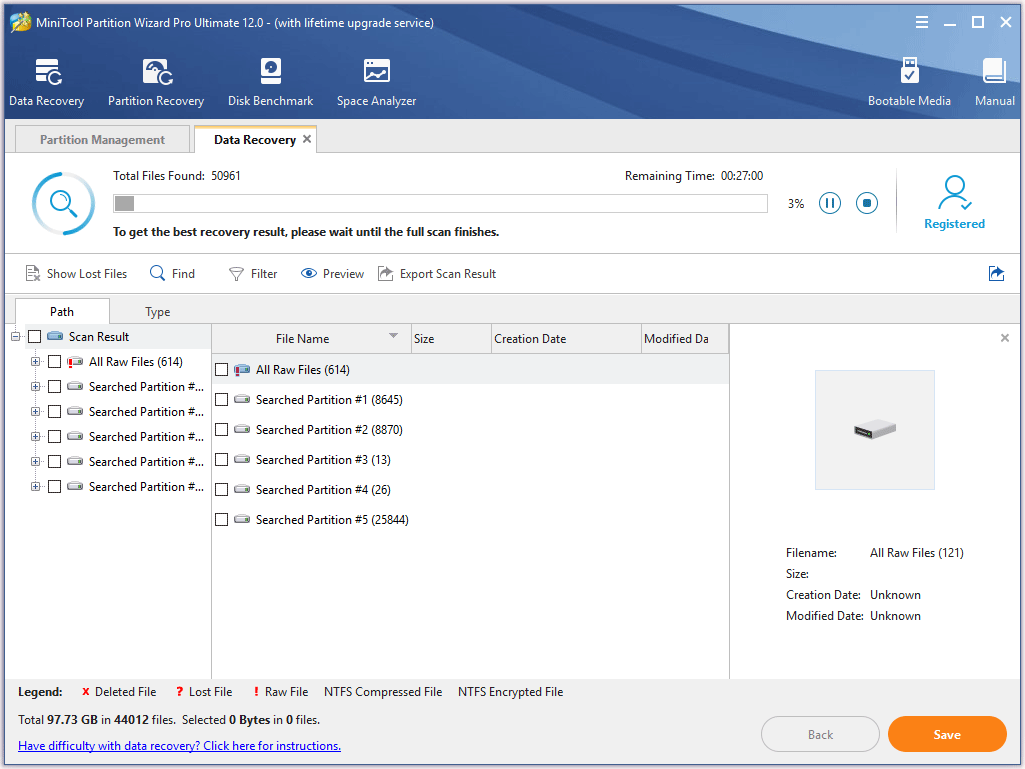This screenshot has height=769, width=1025.
Task: Click the circular scanning magnifier icon
Action: tap(63, 203)
